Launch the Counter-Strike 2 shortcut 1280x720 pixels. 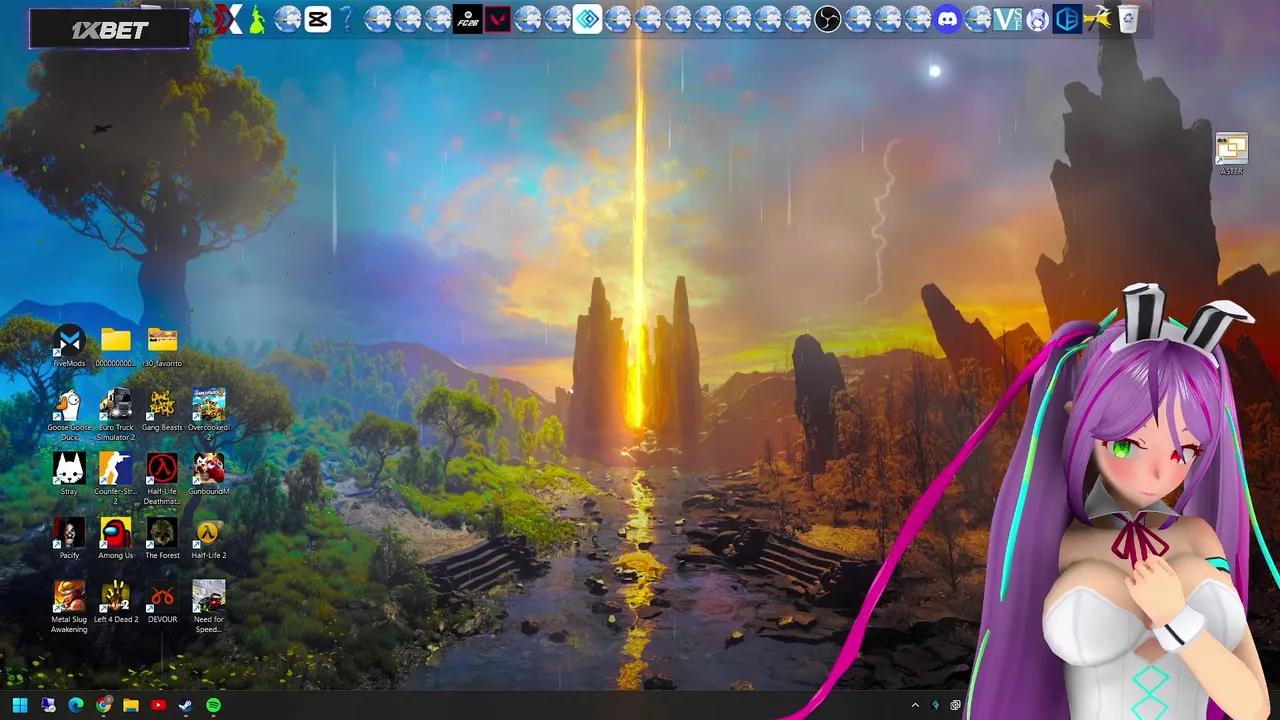(115, 479)
